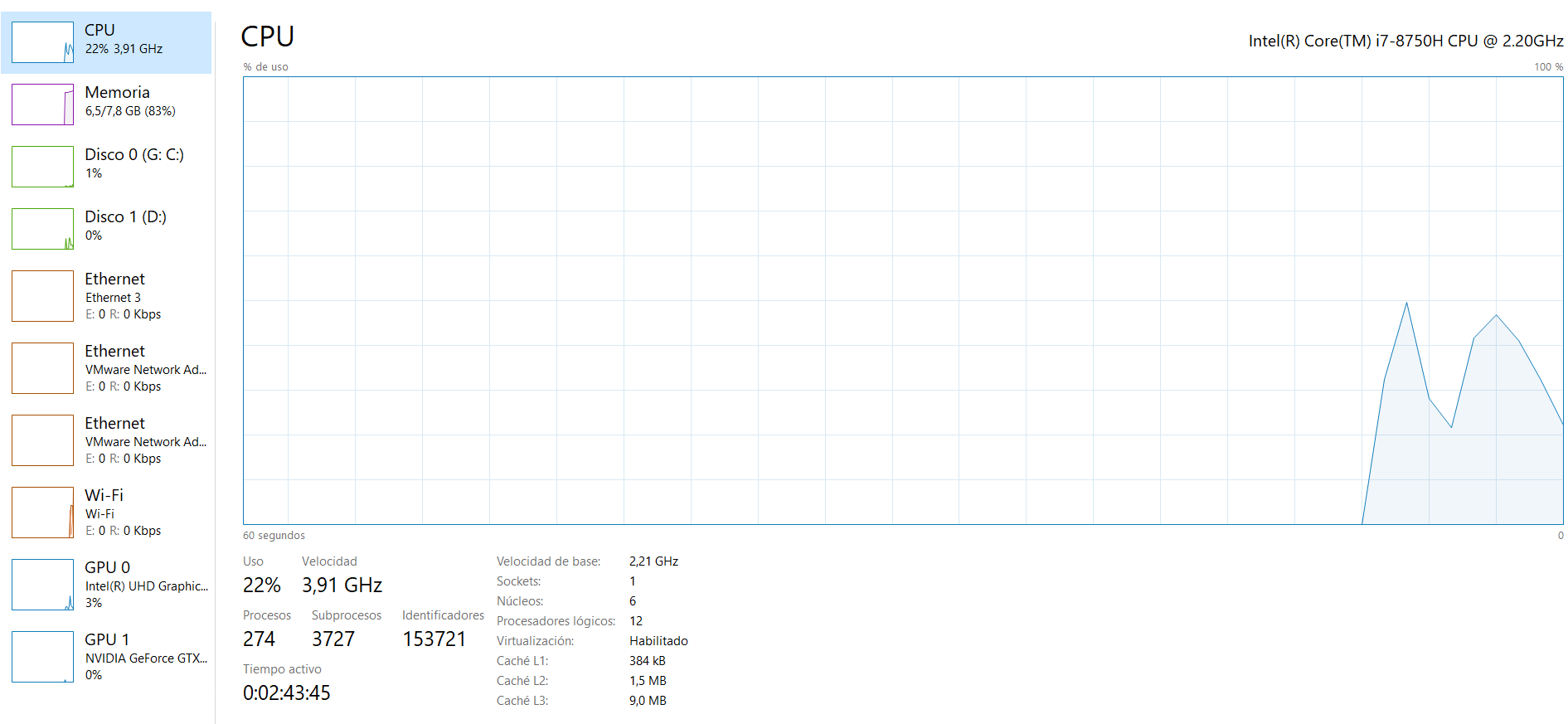
Task: Click the CPU mini graph thumbnail
Action: click(x=42, y=42)
